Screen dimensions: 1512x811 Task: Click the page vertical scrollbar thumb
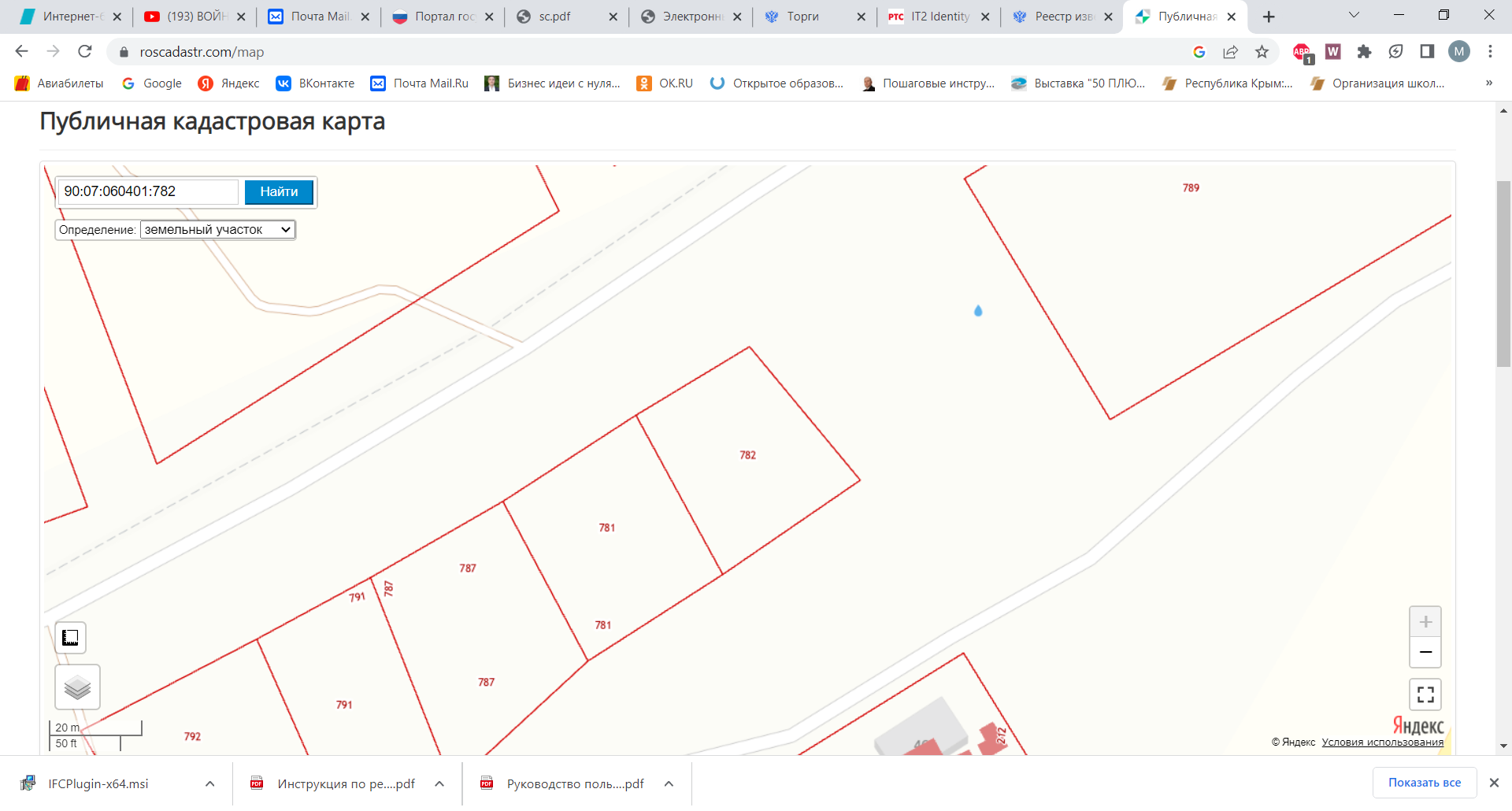(1503, 274)
